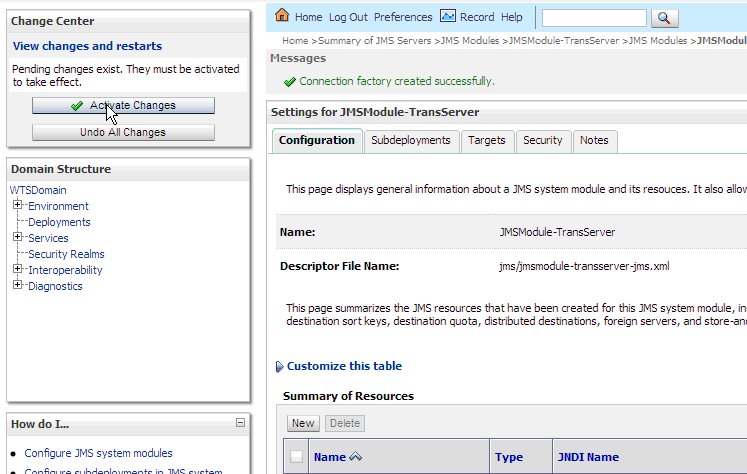Click Summary of JMS Servers breadcrumb
The height and width of the screenshot is (474, 747).
(x=374, y=41)
